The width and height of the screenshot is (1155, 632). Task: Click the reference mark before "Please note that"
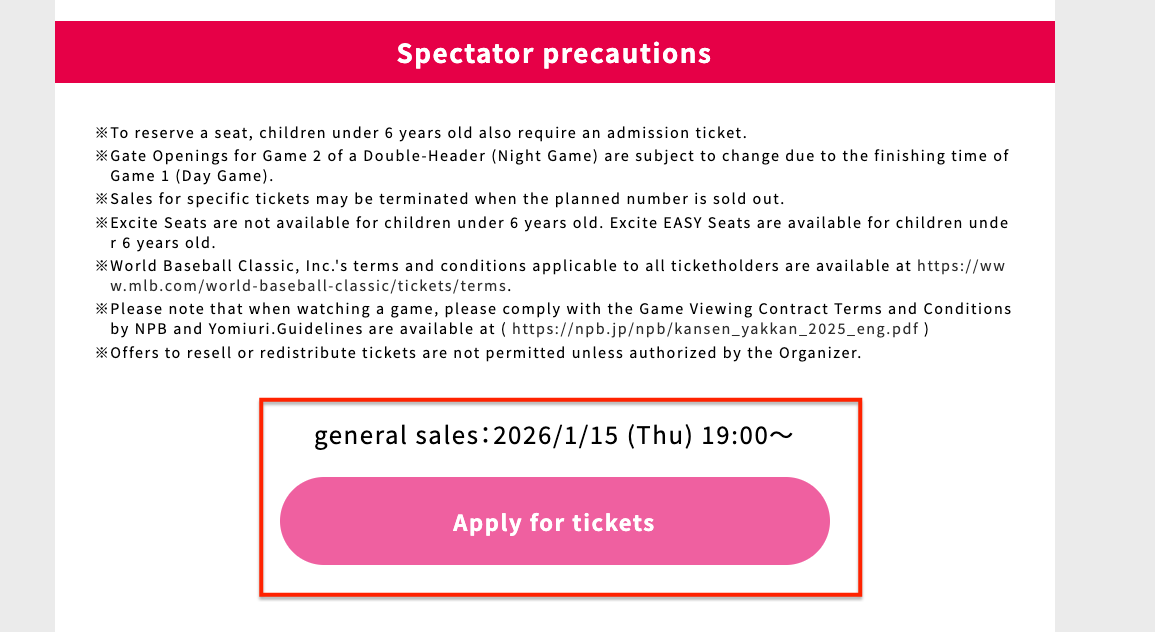click(x=101, y=309)
